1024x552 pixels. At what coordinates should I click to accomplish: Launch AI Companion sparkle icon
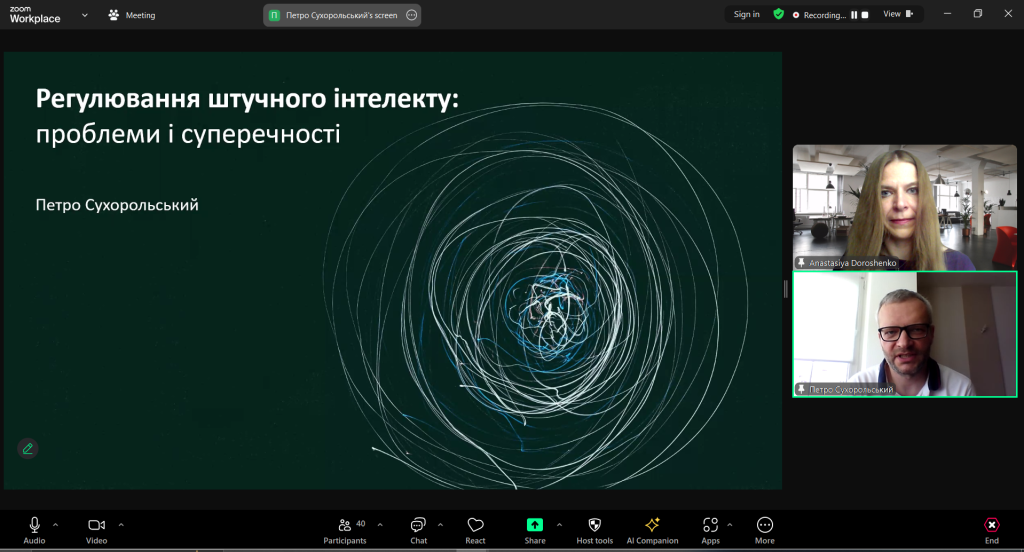coord(652,525)
